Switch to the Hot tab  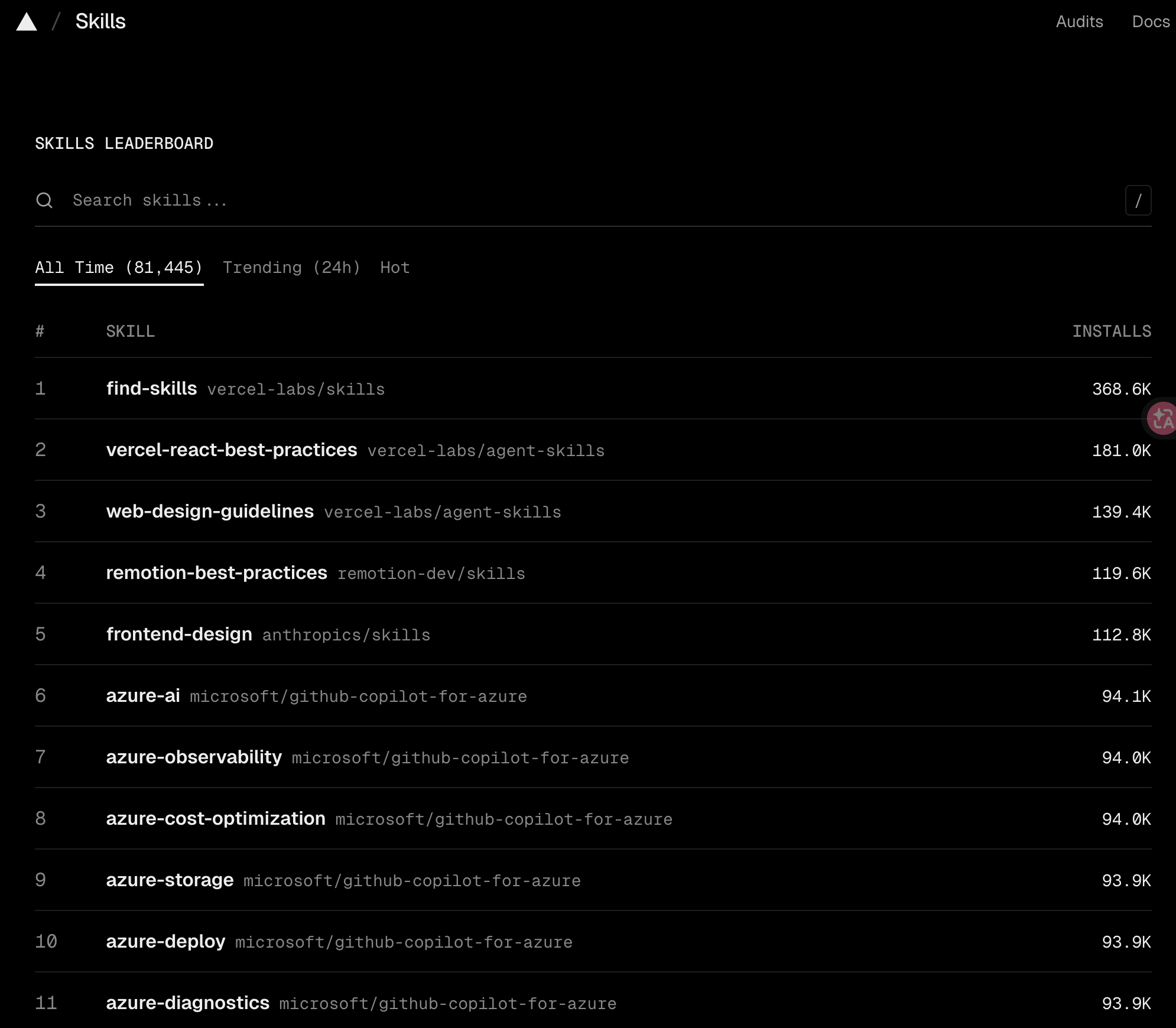click(x=395, y=268)
